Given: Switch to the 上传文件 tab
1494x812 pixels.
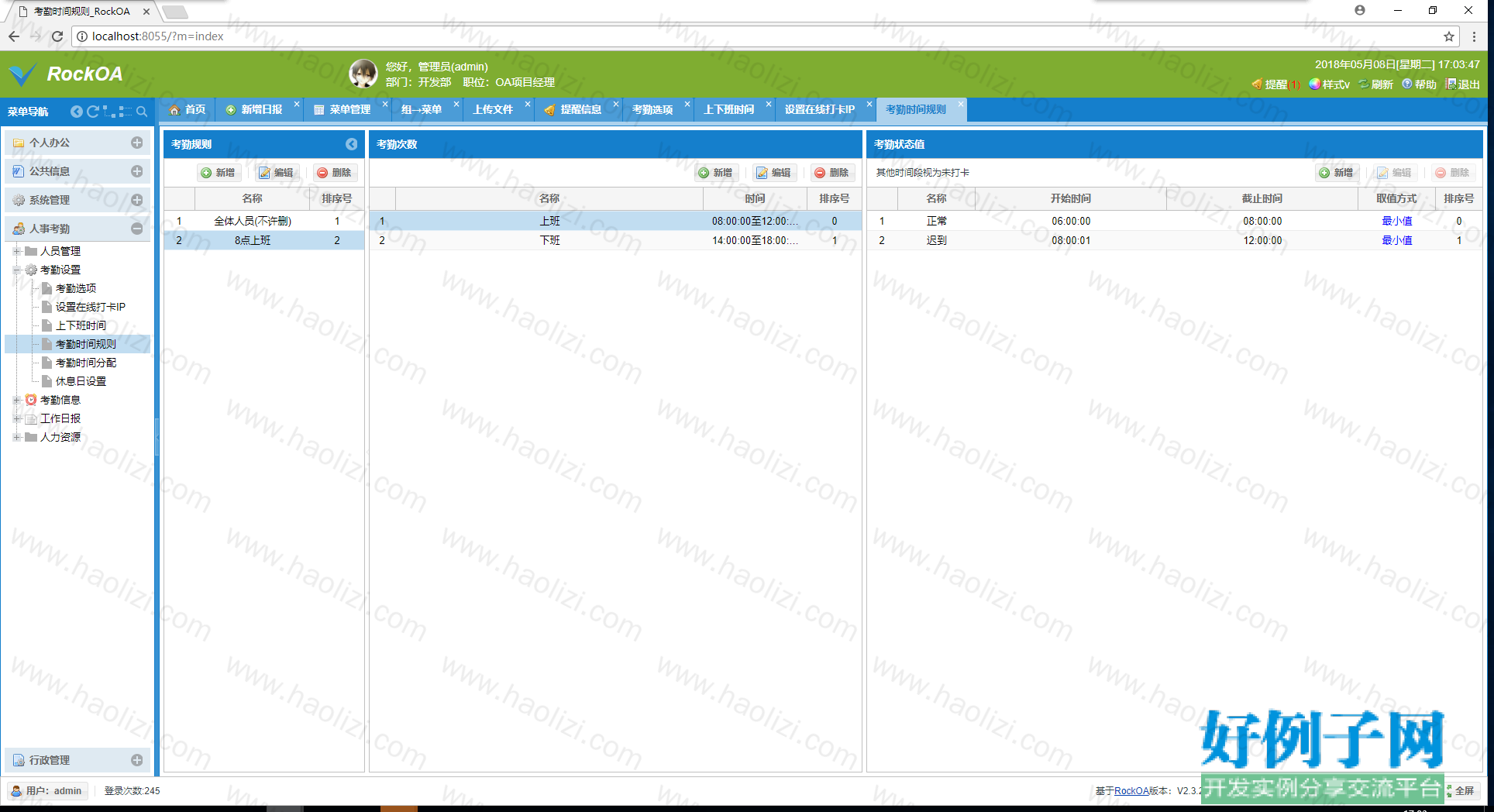Looking at the screenshot, I should 493,109.
